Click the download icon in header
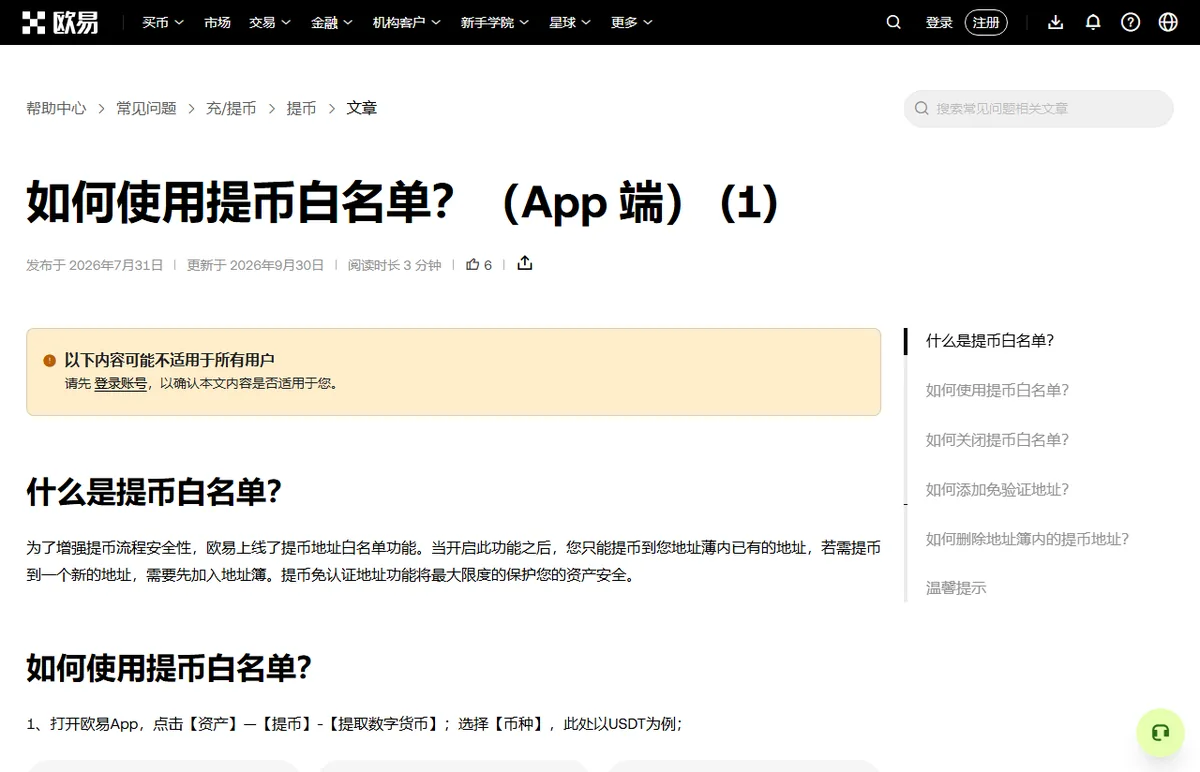Viewport: 1200px width, 772px height. [x=1055, y=22]
